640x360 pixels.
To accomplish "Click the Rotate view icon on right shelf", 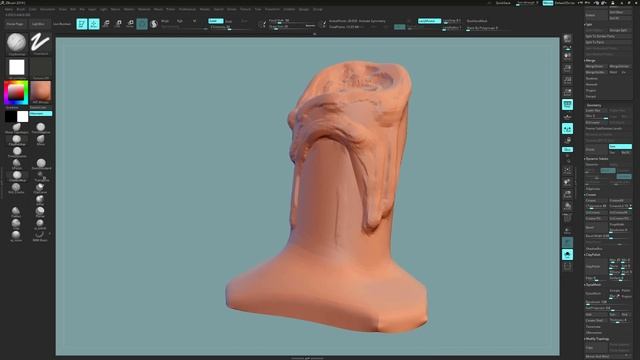I will tap(567, 206).
